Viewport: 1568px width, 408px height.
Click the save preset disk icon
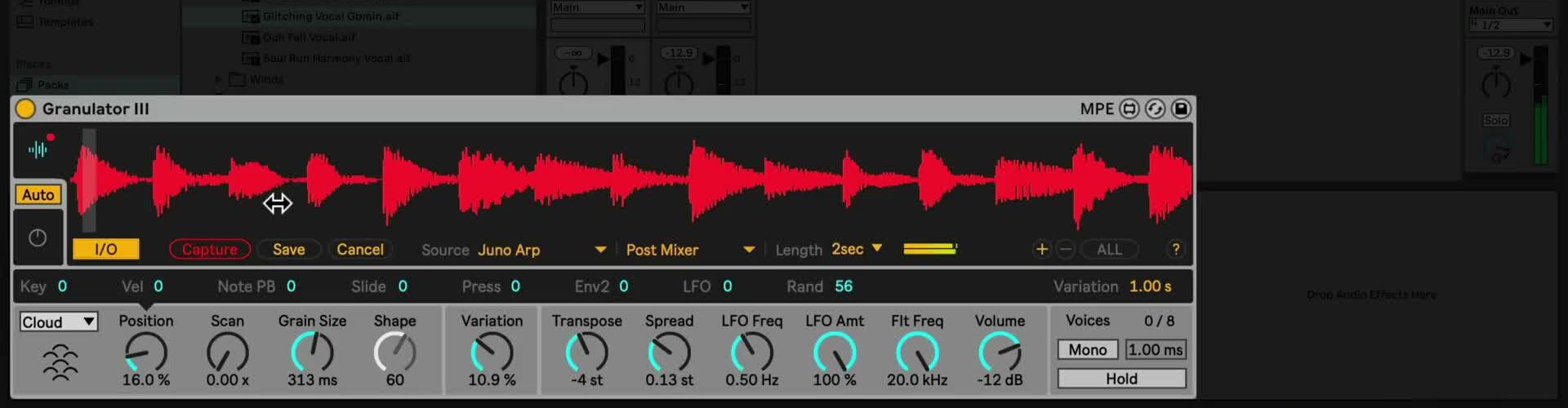point(1181,109)
